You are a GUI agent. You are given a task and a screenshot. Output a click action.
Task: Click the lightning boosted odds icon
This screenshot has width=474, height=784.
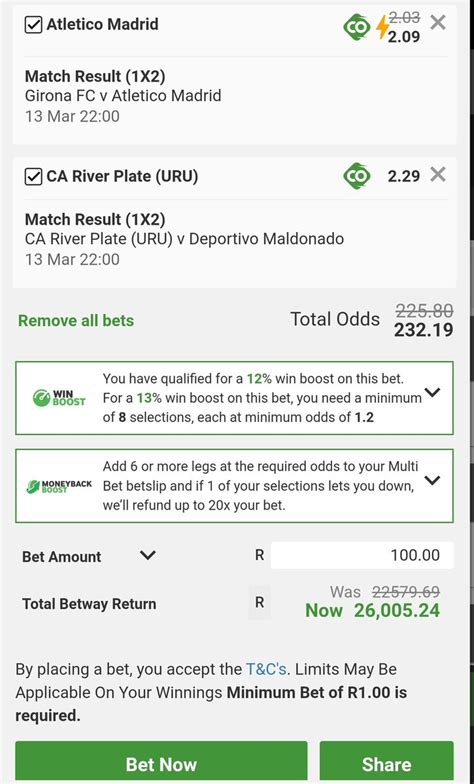point(382,27)
